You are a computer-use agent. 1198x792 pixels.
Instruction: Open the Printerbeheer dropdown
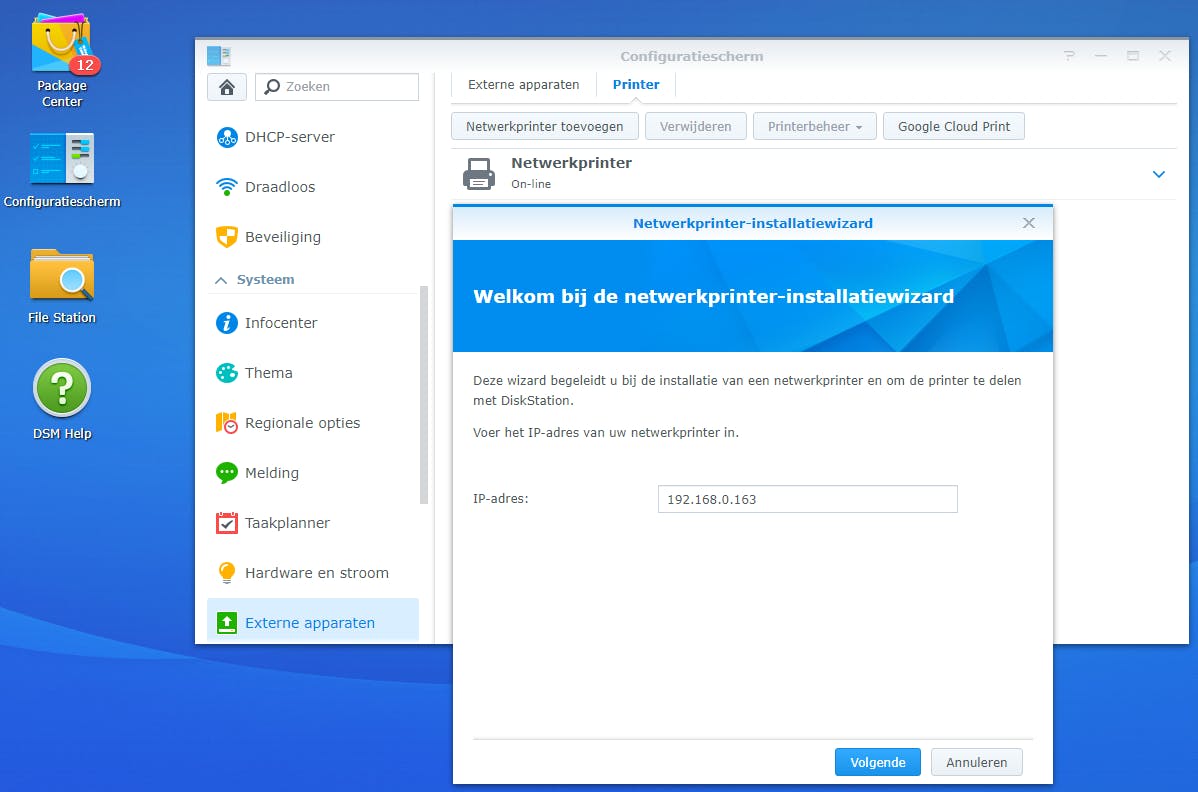pos(815,127)
